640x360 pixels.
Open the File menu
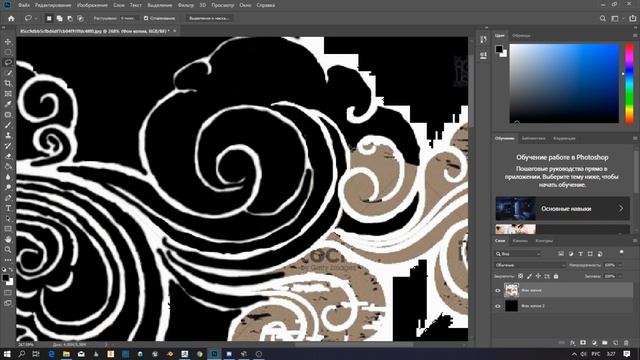click(x=24, y=5)
